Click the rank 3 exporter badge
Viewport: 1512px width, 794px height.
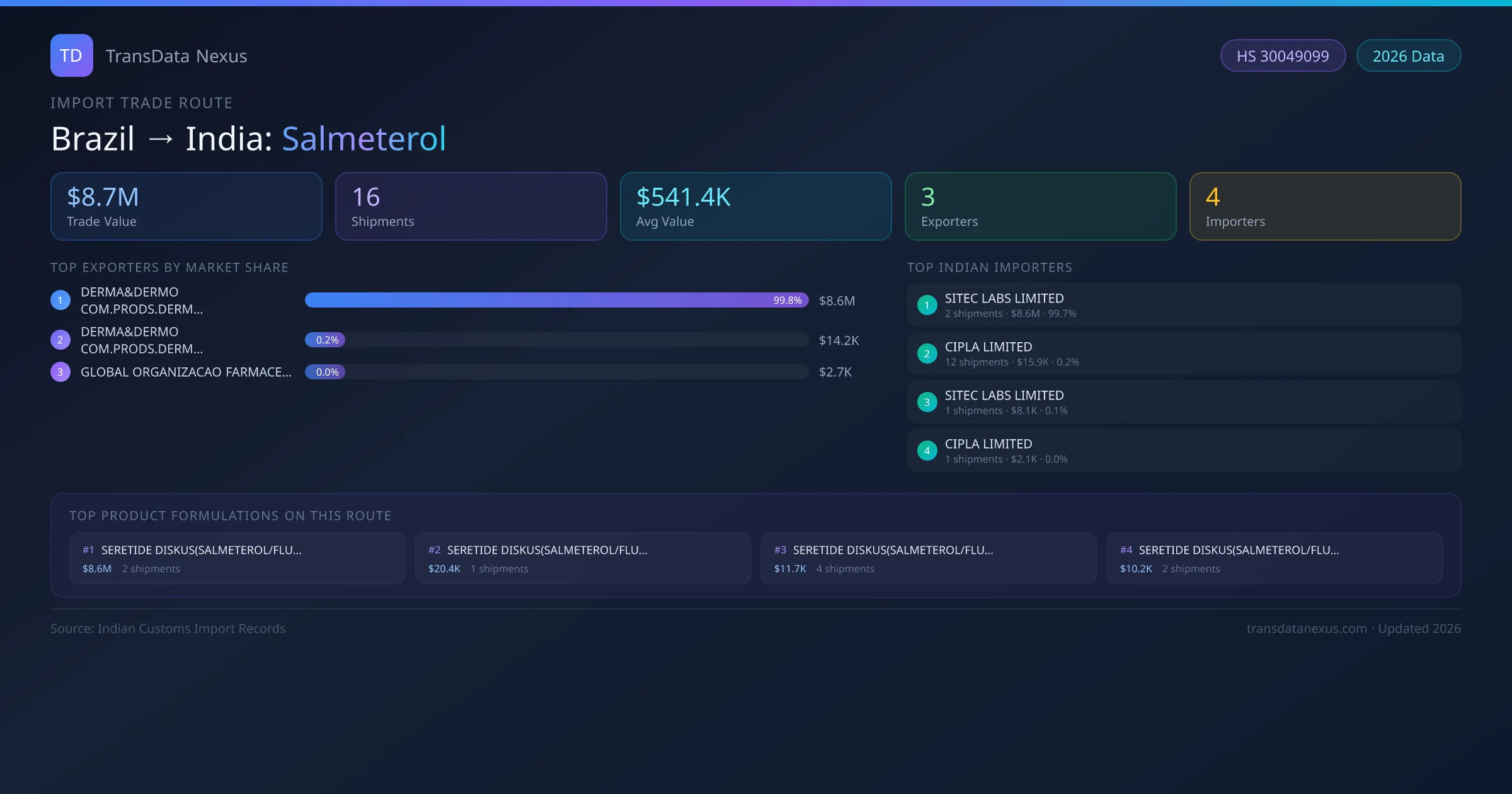pos(60,372)
